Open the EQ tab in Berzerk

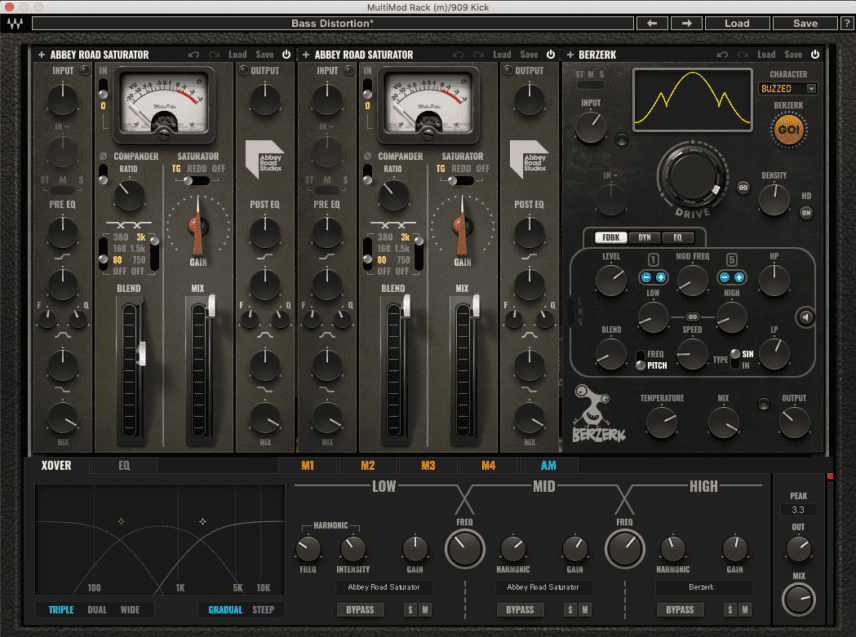click(x=677, y=237)
